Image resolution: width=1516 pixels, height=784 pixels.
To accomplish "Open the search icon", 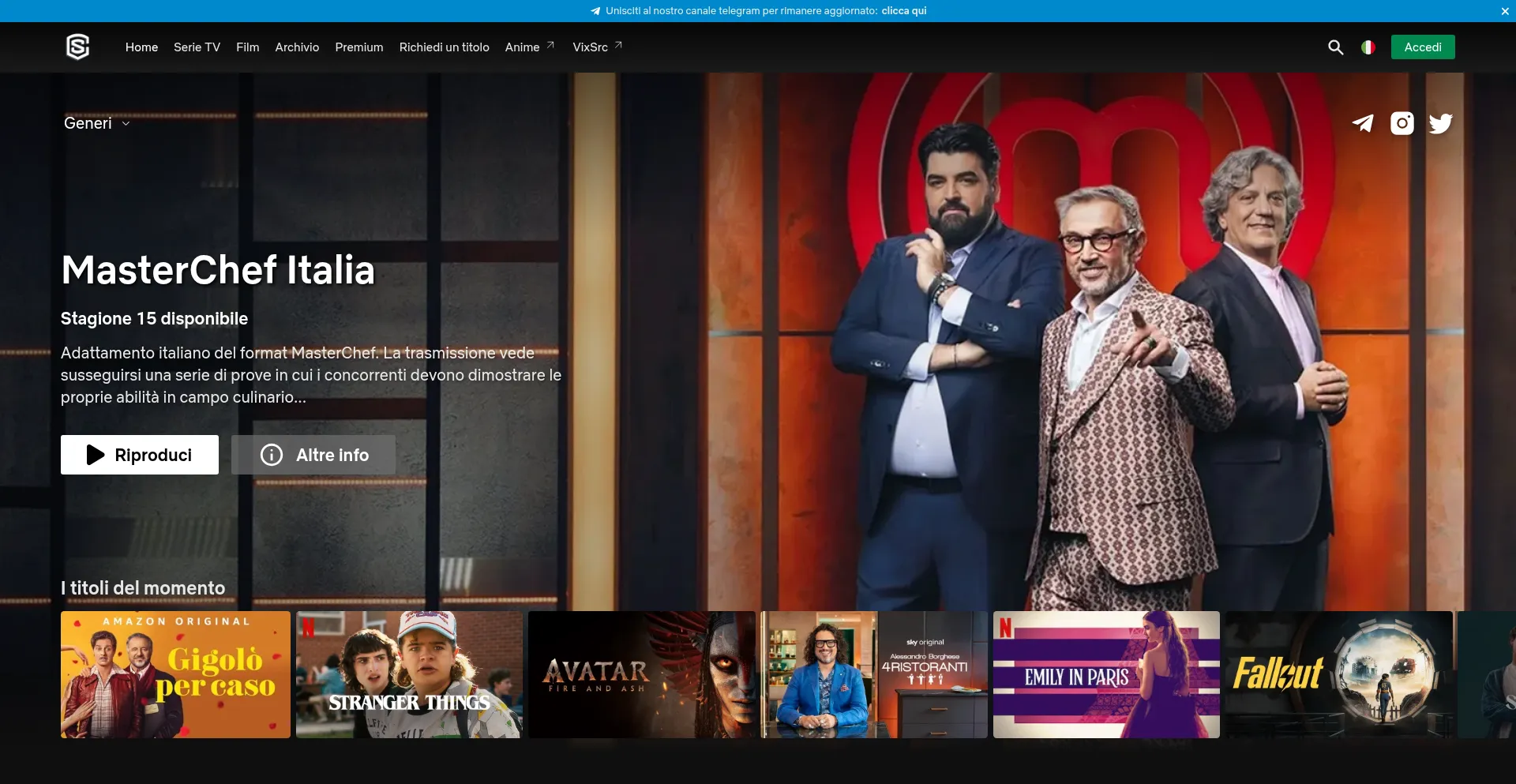I will pos(1336,47).
